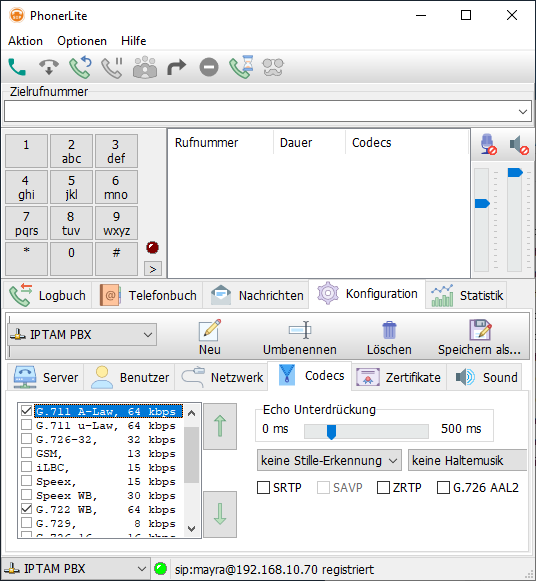
Task: Enable the G.711 u-Law codec checkbox
Action: coord(26,425)
